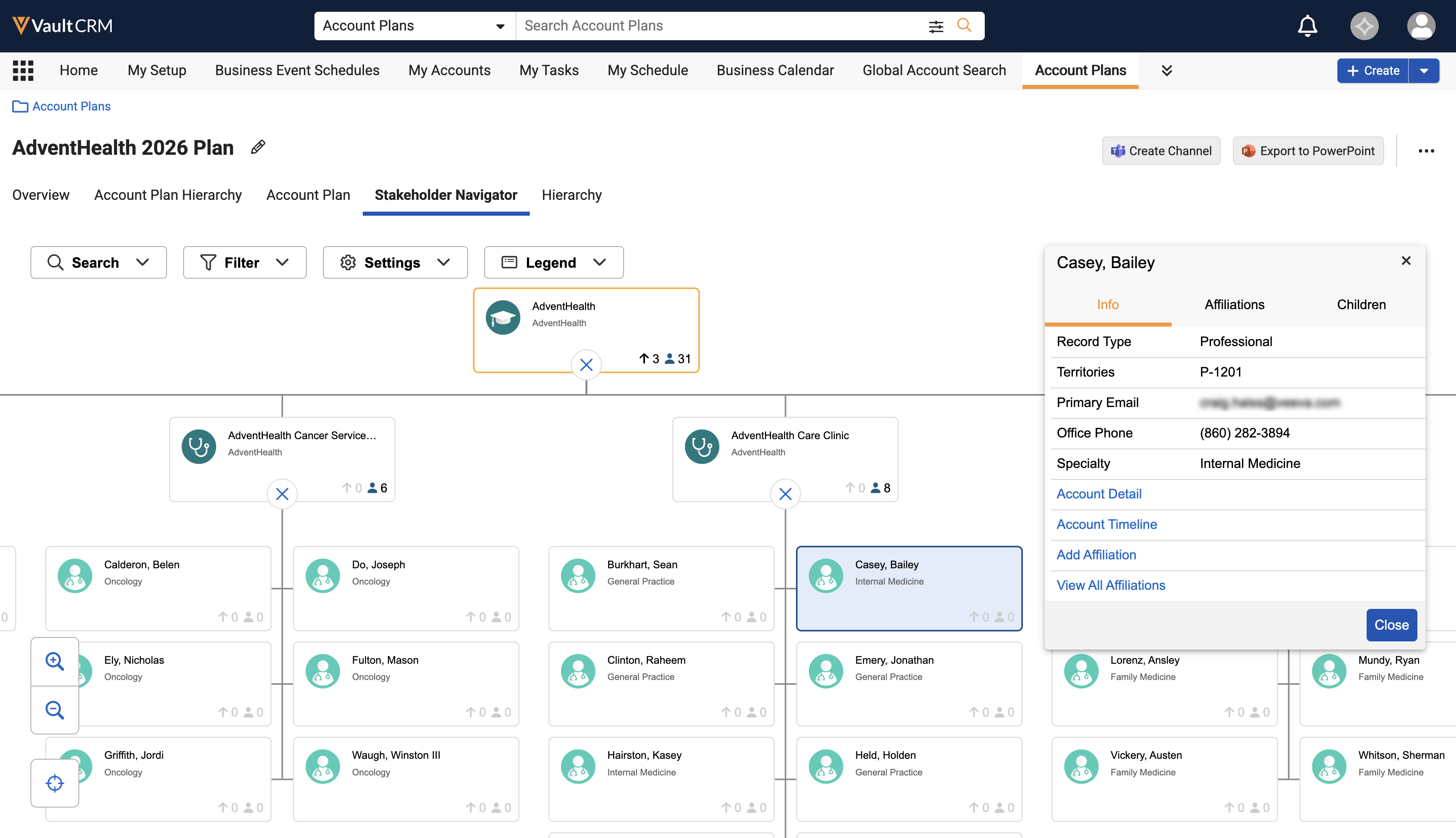Image resolution: width=1456 pixels, height=838 pixels.
Task: Close the Casey, Bailey info panel
Action: coord(1406,261)
